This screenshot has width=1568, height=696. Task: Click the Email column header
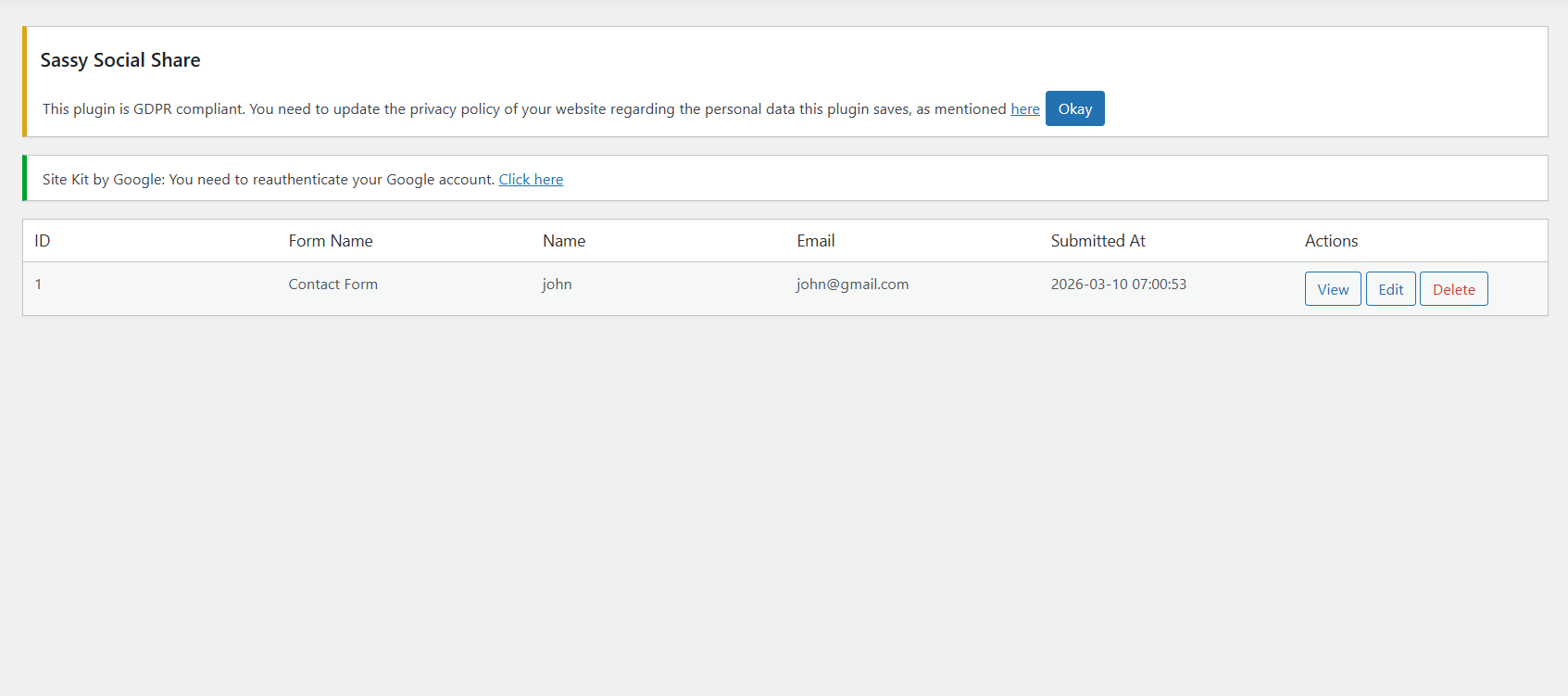coord(816,241)
